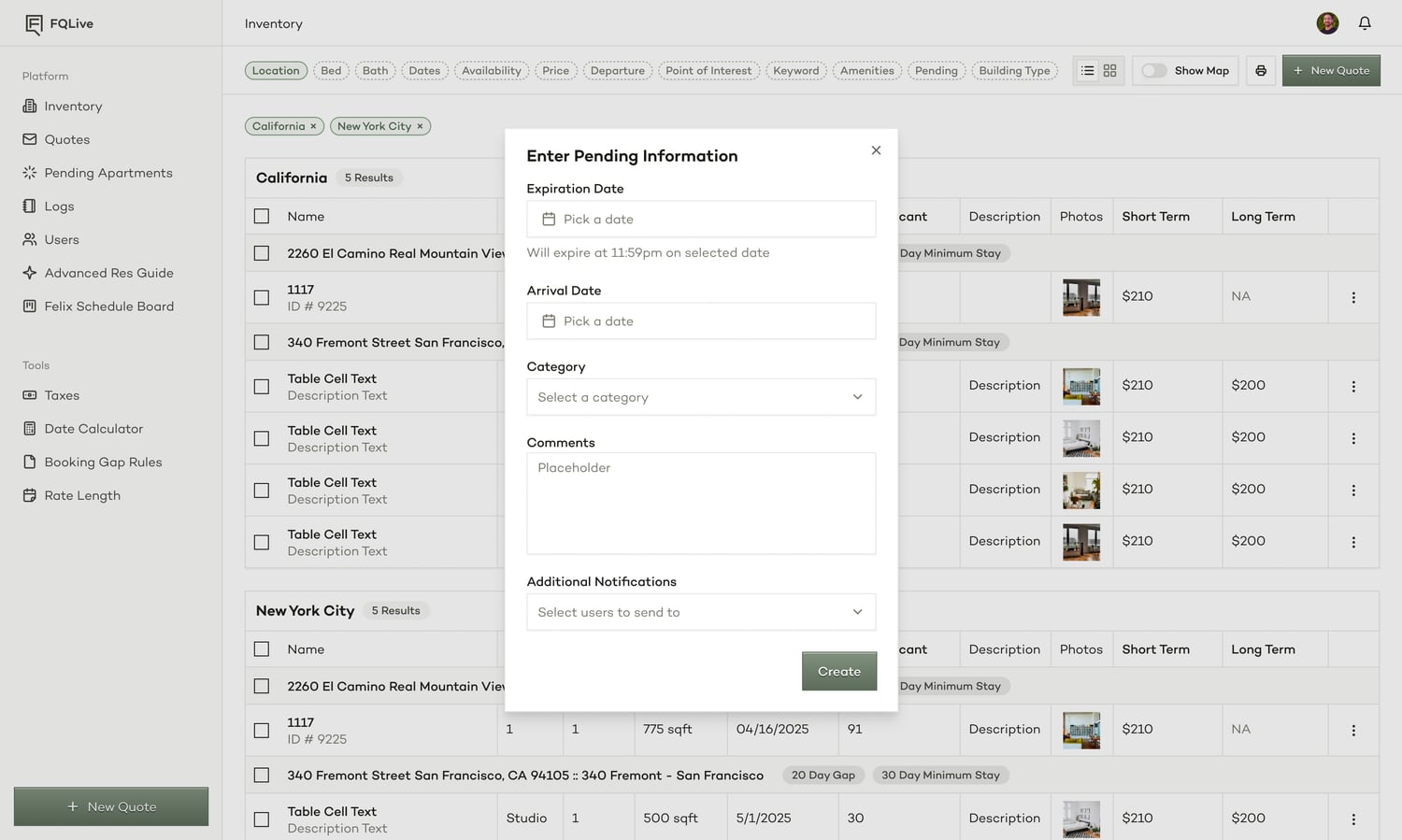This screenshot has width=1402, height=840.
Task: Open the Date Calculator tool
Action: point(82,429)
